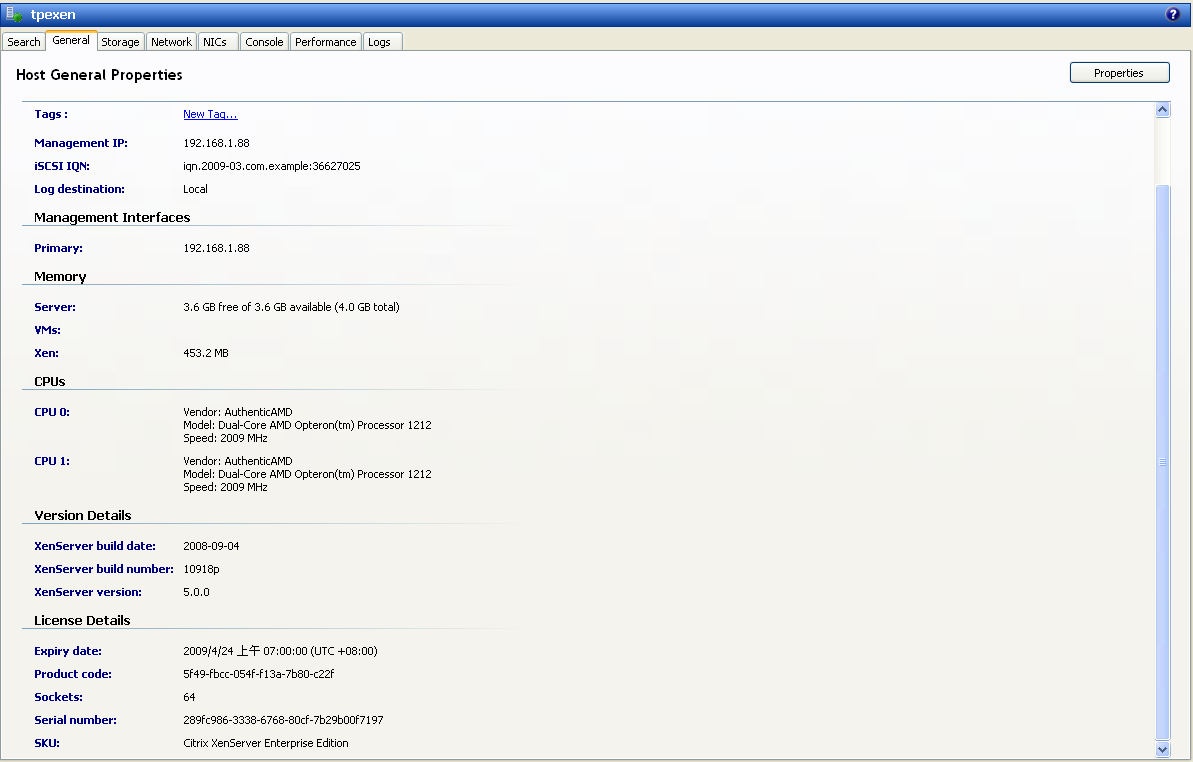The height and width of the screenshot is (762, 1193).
Task: Select the General tab
Action: point(71,40)
